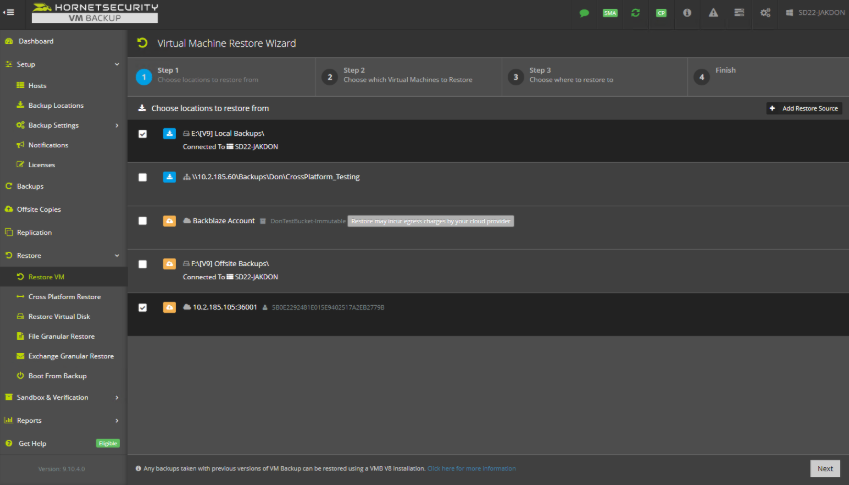849x485 pixels.
Task: Collapse the Setup sidebar section
Action: point(63,65)
